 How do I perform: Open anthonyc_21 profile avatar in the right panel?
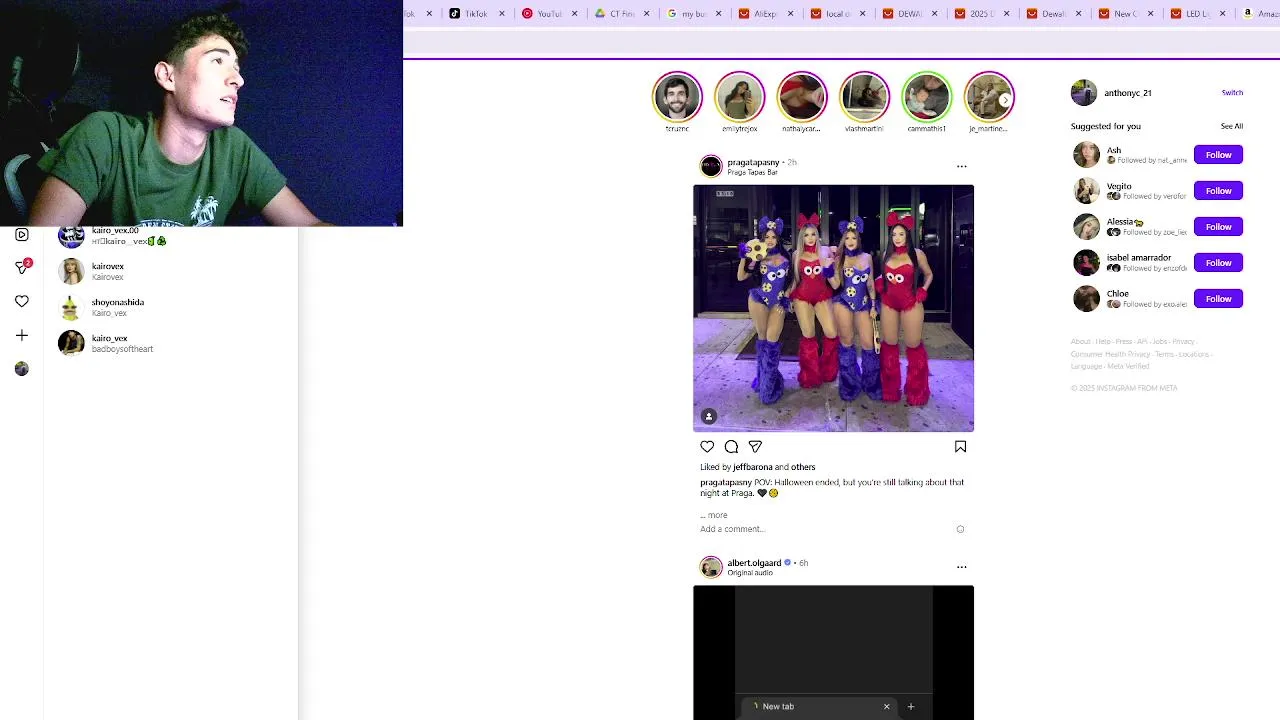pos(1084,93)
